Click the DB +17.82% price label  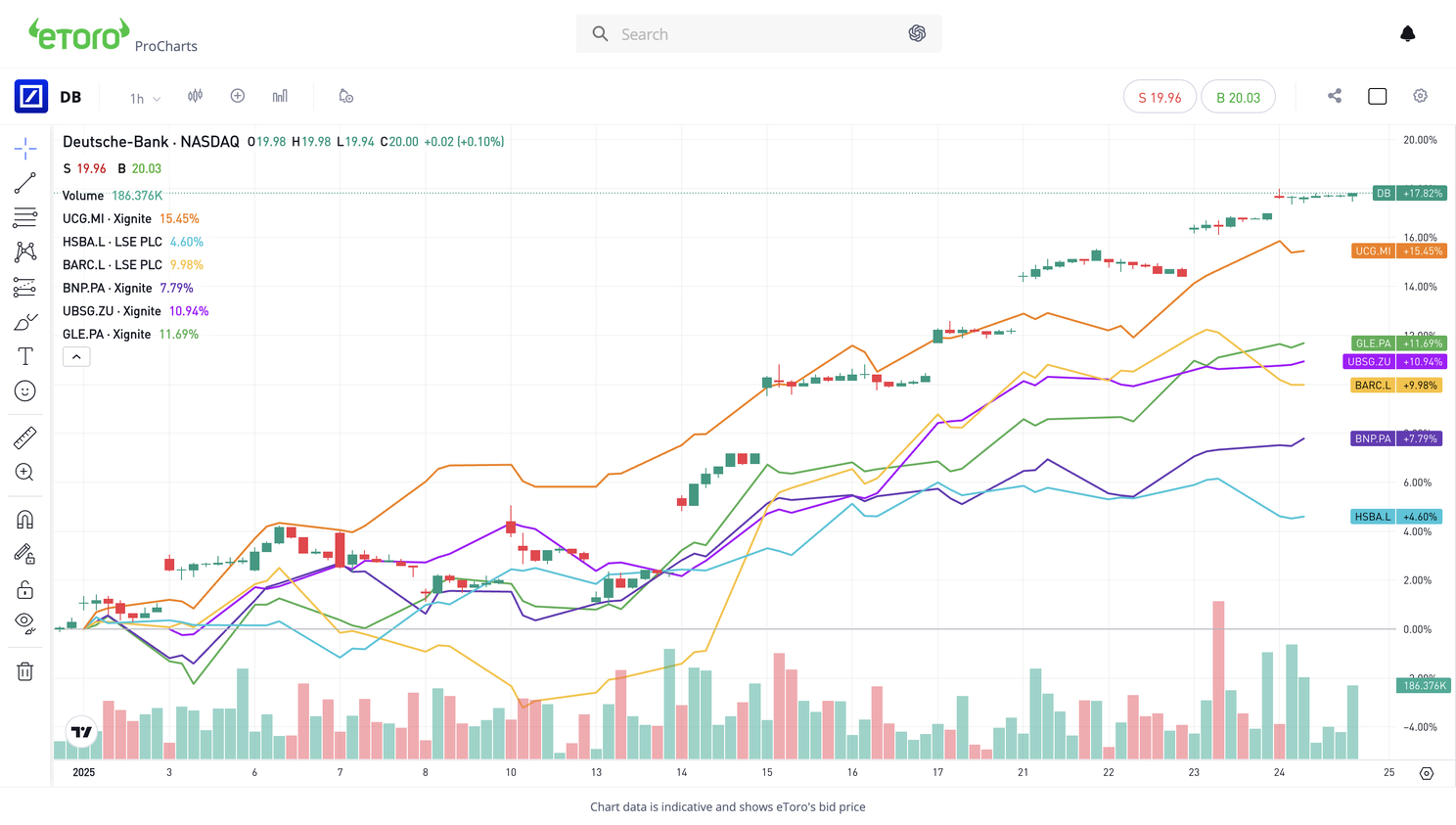(1410, 193)
